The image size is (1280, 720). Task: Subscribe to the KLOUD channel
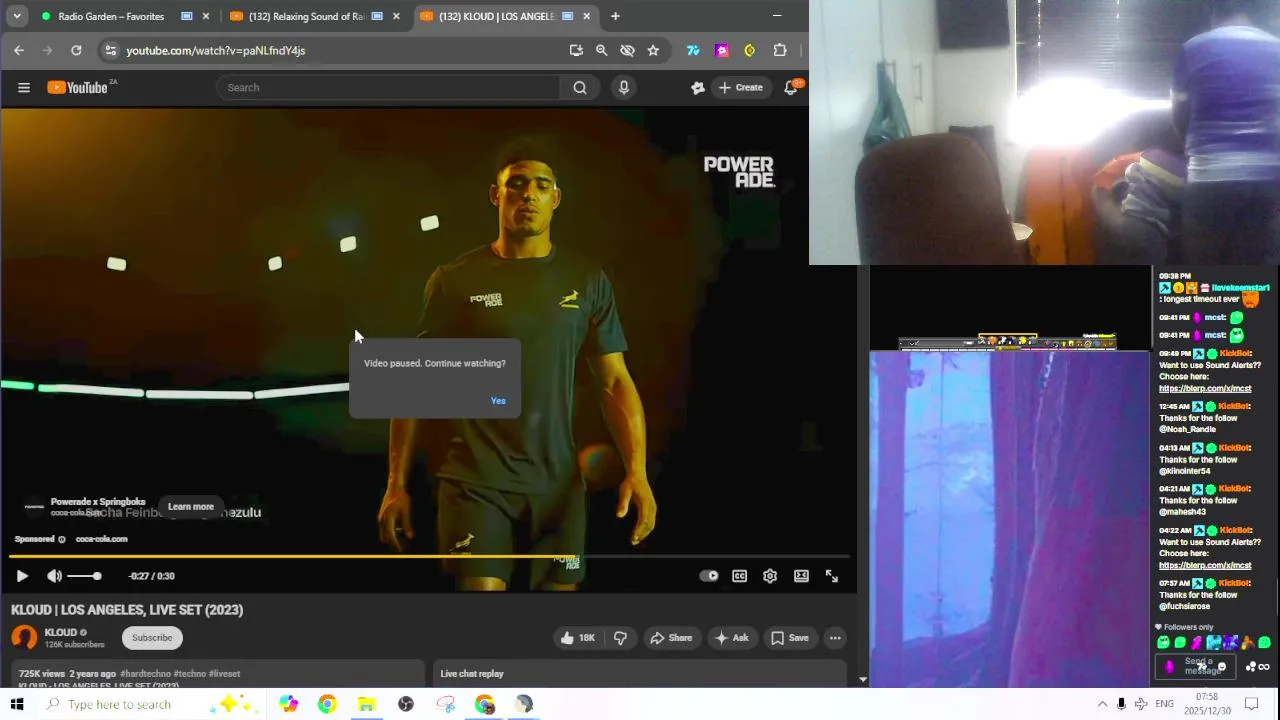[152, 638]
